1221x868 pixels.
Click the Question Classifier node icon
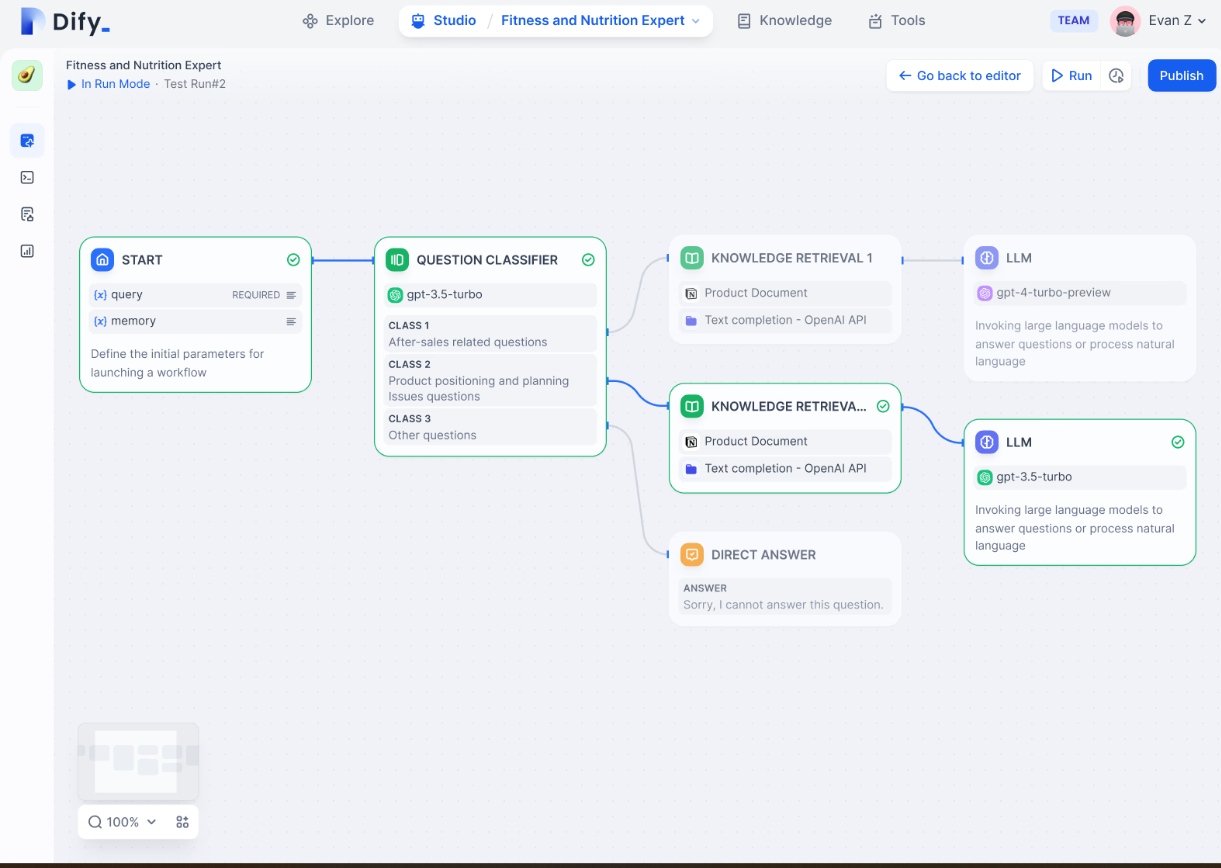(x=397, y=260)
